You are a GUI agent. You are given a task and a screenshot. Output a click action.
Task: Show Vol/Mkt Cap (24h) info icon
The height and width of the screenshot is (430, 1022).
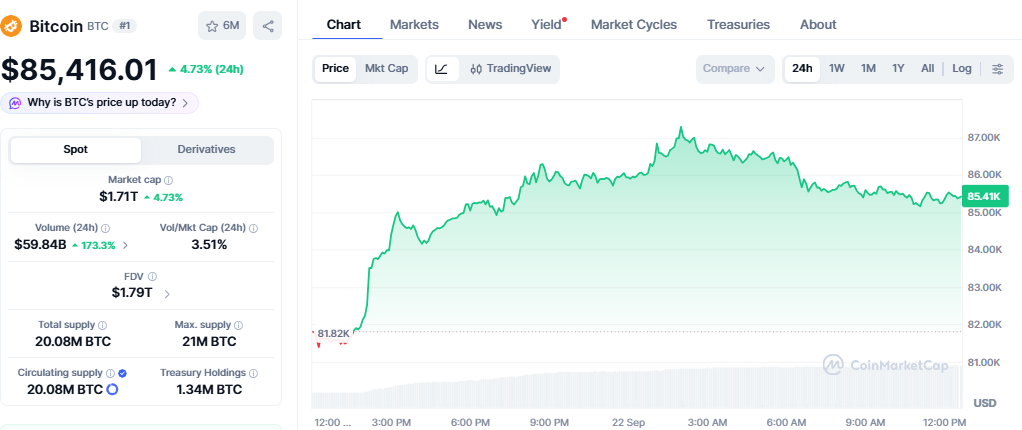253,228
